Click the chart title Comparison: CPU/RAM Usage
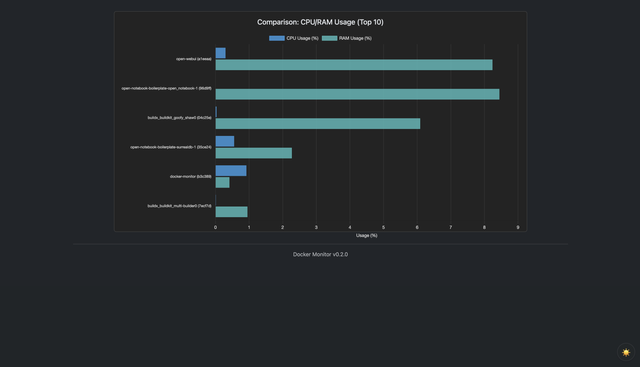Viewport: 640px width, 367px height. coord(320,22)
